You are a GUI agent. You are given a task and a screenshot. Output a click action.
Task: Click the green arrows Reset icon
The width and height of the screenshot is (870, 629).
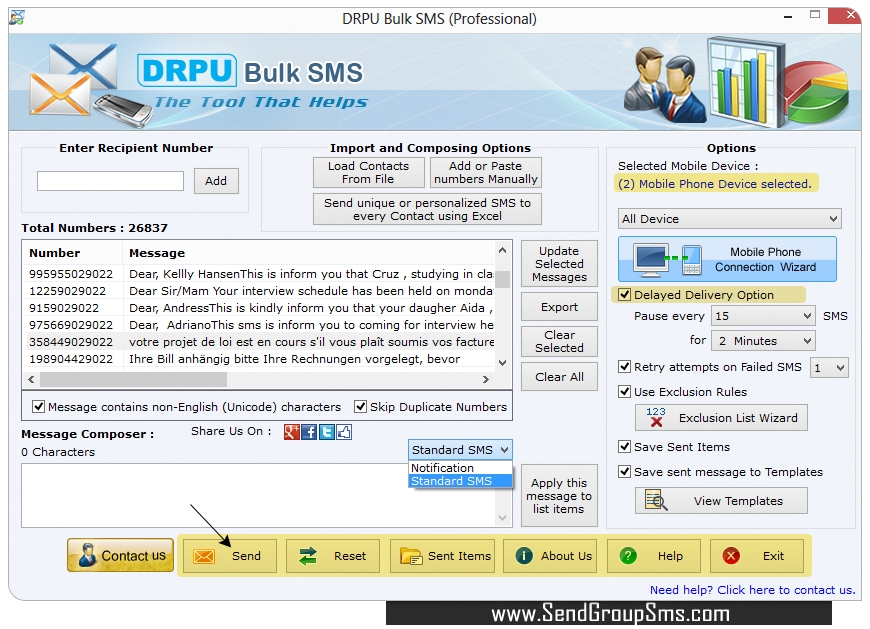pos(307,556)
